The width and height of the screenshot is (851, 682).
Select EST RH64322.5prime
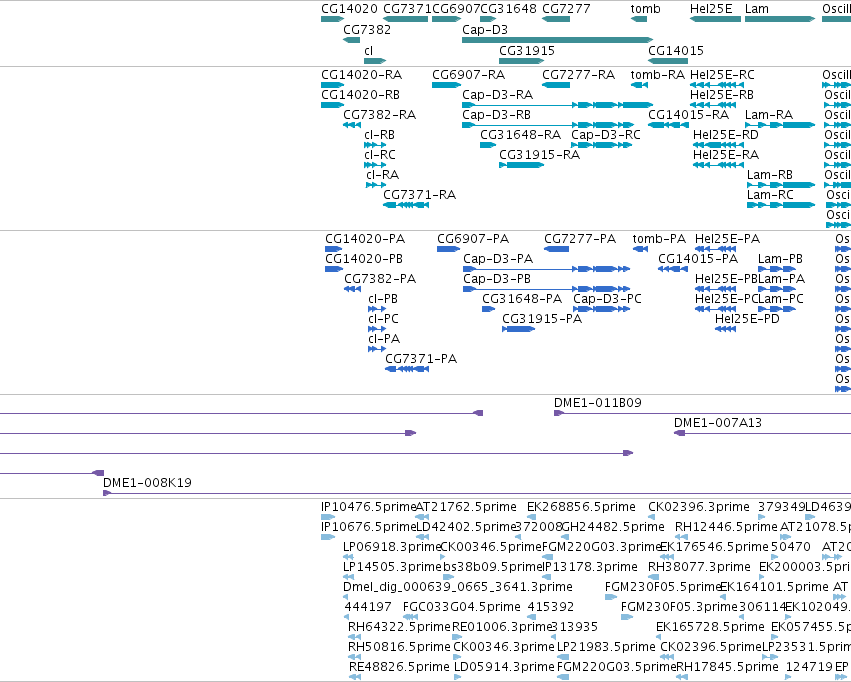pos(399,627)
